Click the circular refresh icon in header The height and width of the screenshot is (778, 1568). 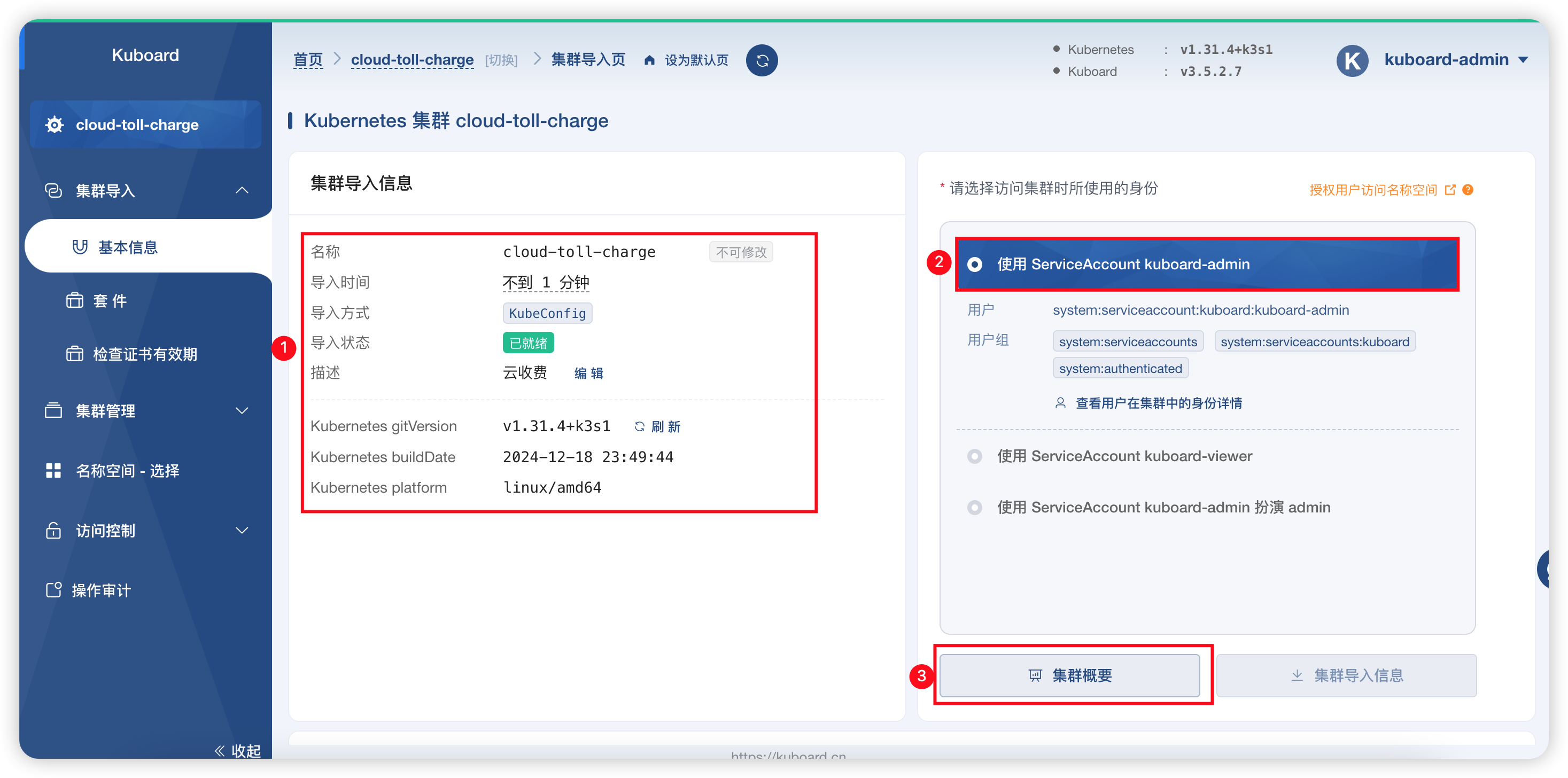pyautogui.click(x=762, y=60)
